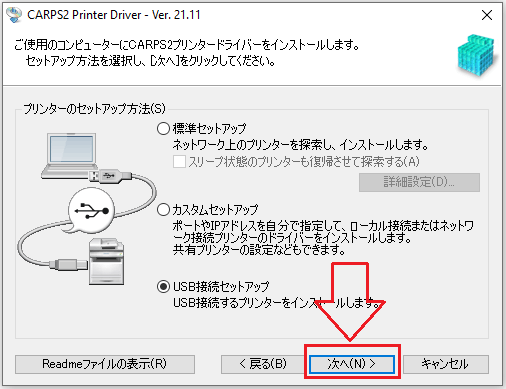The image size is (506, 389).
Task: Go back with the 戻る(B) button
Action: (x=263, y=364)
